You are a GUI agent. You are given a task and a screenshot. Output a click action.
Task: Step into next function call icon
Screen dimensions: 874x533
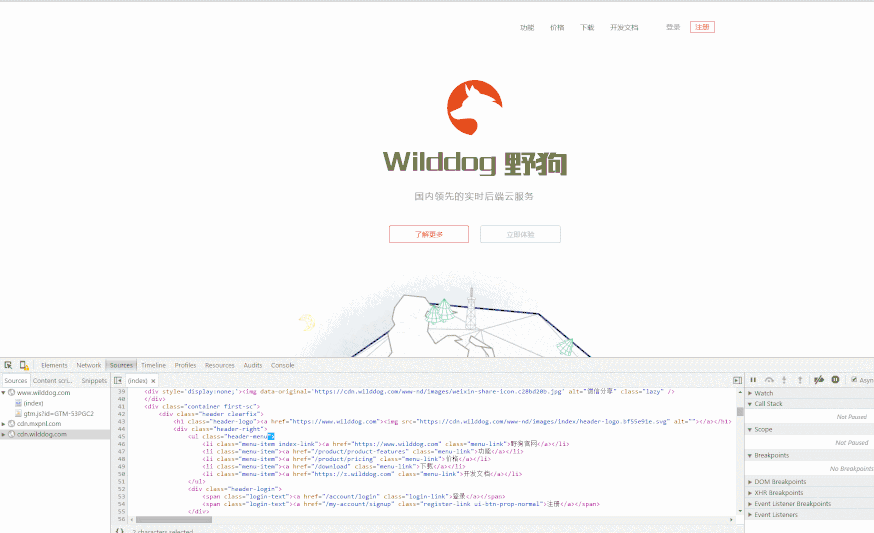[x=784, y=380]
